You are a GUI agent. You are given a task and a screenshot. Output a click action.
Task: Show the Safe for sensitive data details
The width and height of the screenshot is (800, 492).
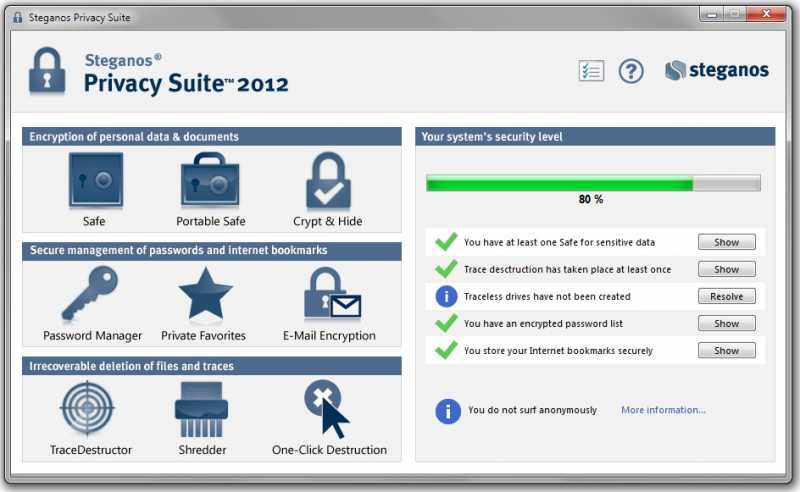pyautogui.click(x=727, y=242)
